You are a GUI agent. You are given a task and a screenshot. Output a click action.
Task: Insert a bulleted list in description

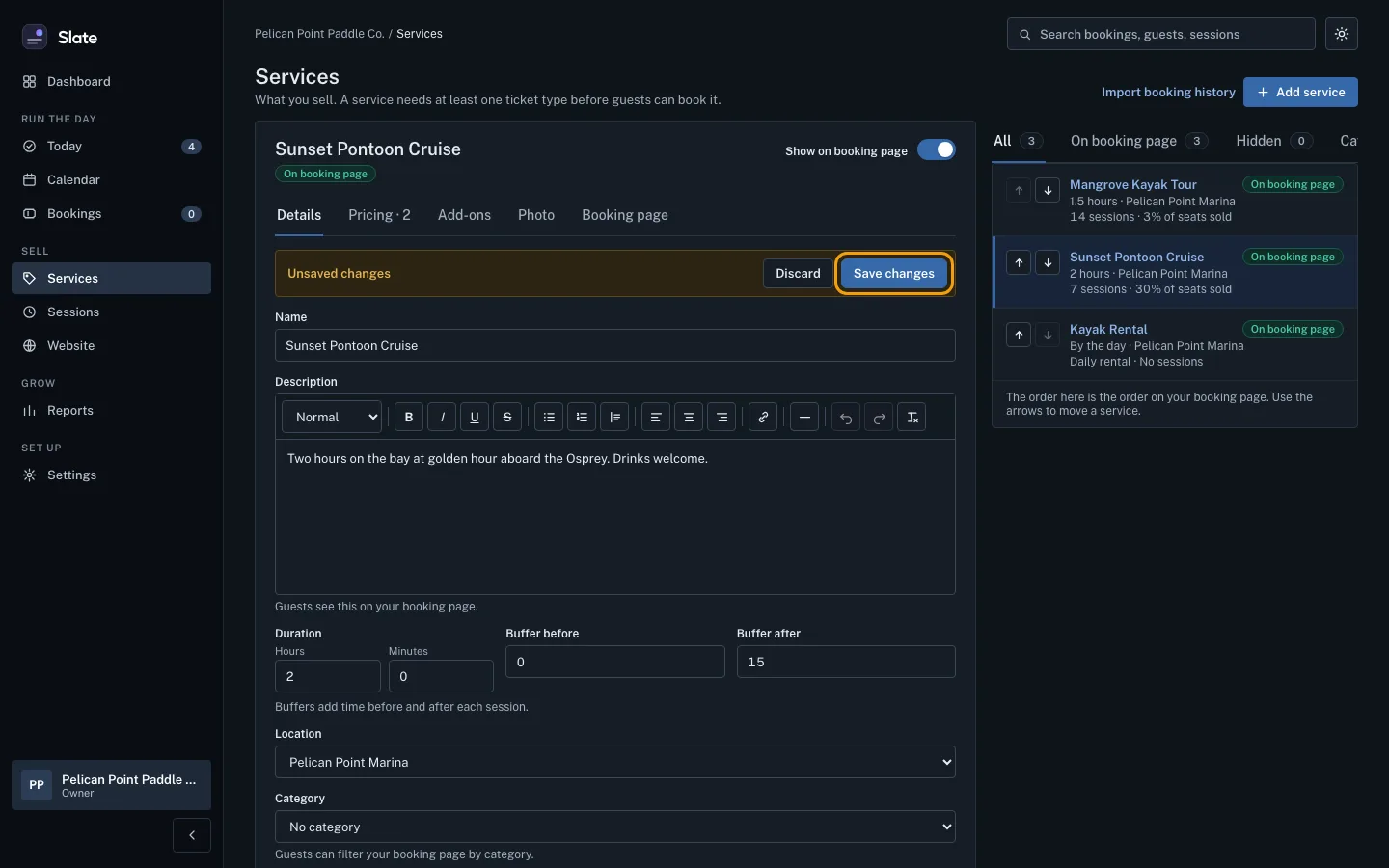point(549,418)
